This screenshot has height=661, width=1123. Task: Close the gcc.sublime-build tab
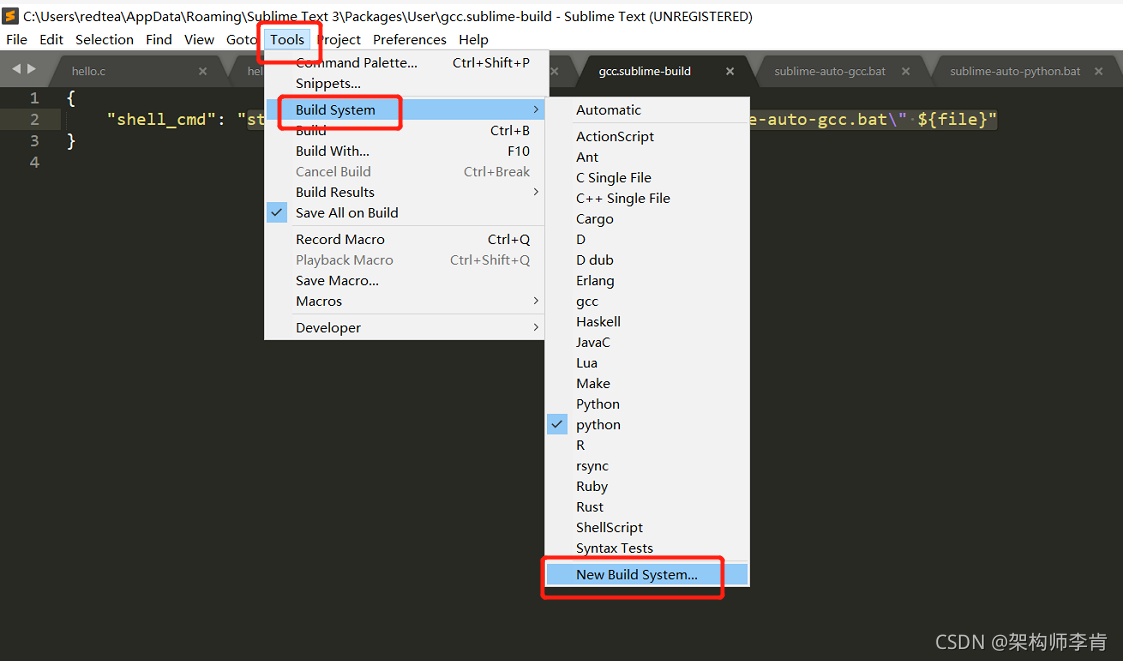[730, 71]
